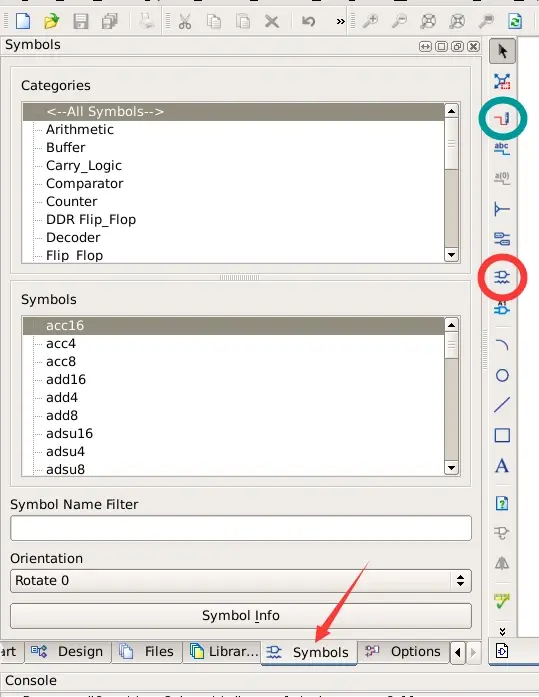Select the add16 symbol
539x697 pixels.
66,380
